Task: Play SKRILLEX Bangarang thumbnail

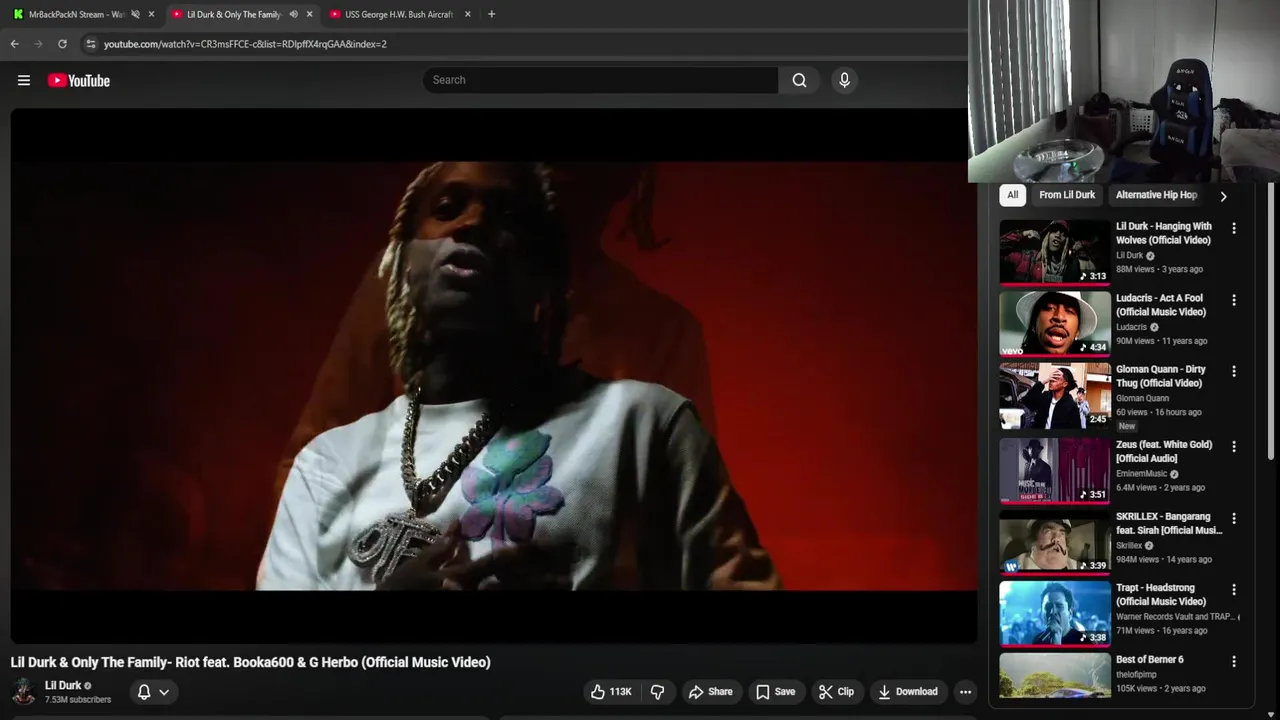Action: pos(1055,542)
